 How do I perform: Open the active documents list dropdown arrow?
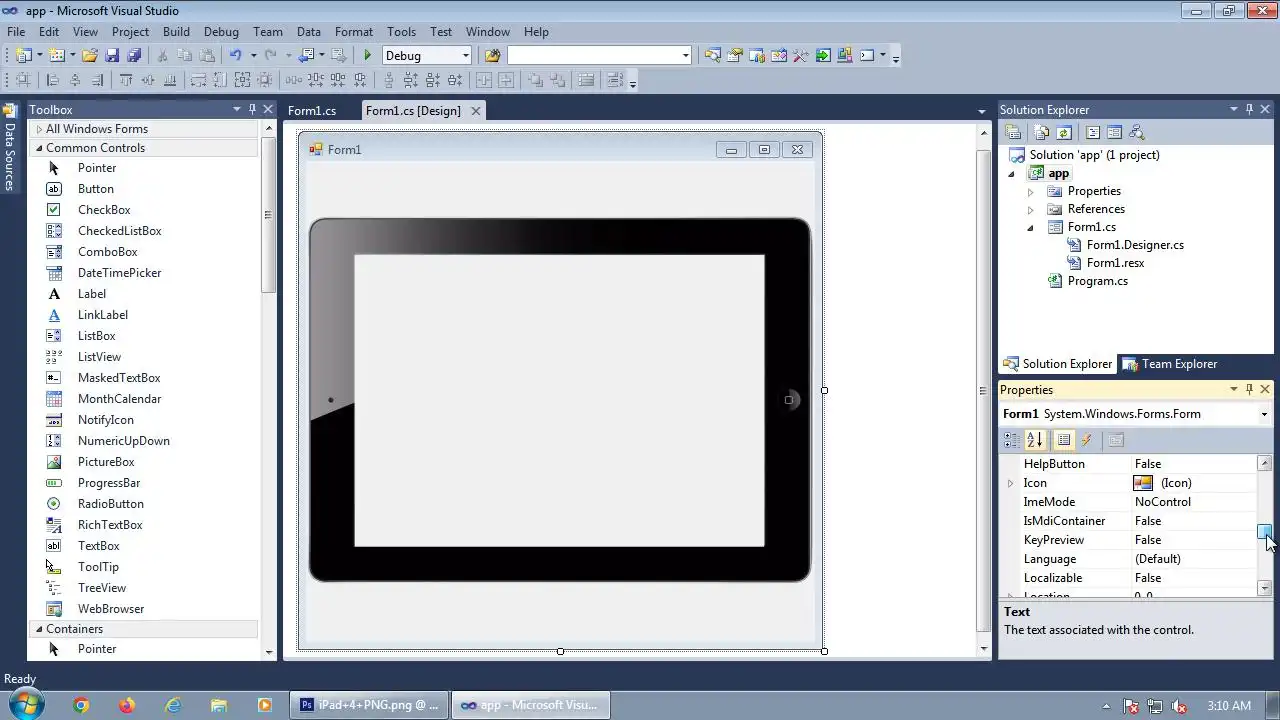tap(982, 111)
